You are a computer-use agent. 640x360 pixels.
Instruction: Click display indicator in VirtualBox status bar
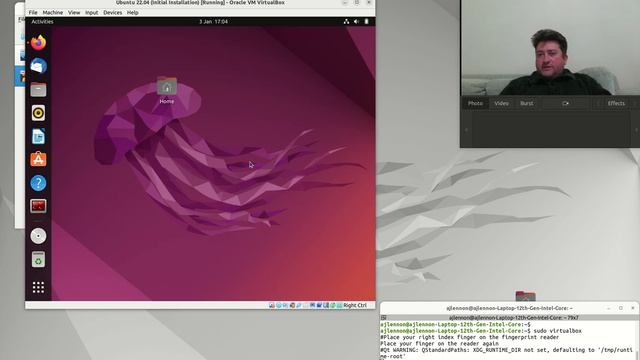coord(312,305)
